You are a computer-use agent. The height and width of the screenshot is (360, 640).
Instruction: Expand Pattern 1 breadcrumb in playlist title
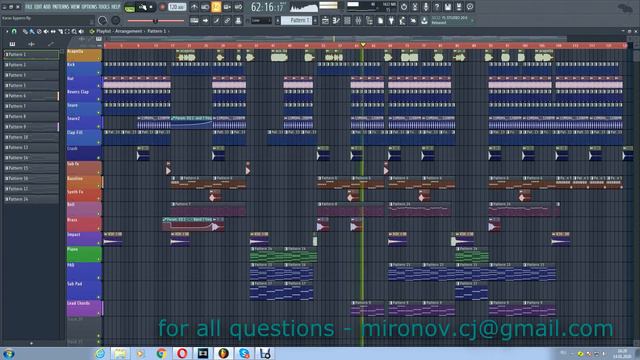tap(157, 31)
